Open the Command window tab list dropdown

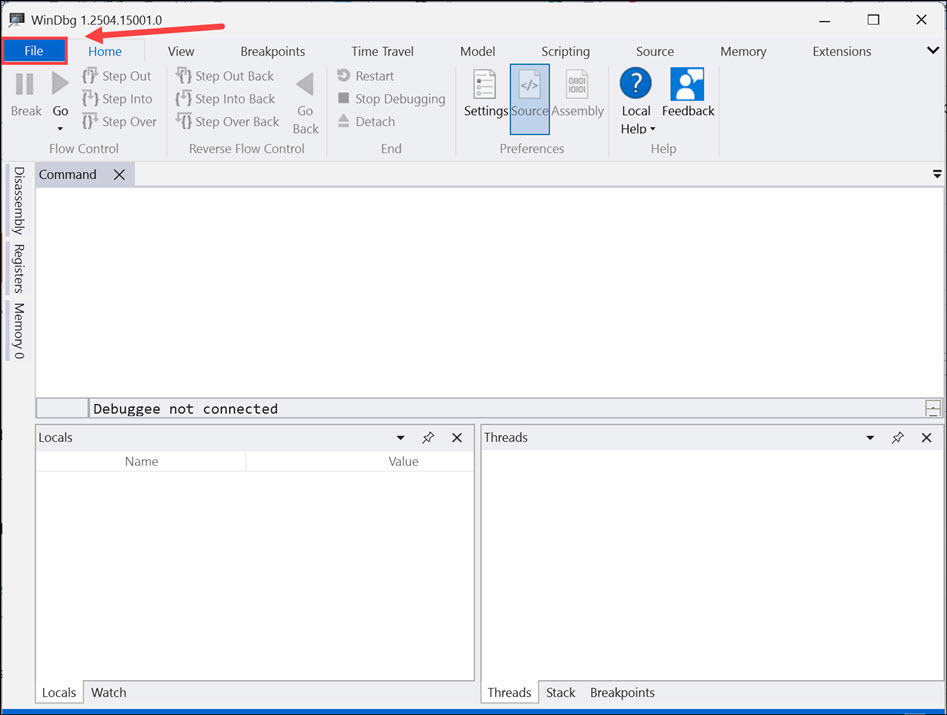937,175
